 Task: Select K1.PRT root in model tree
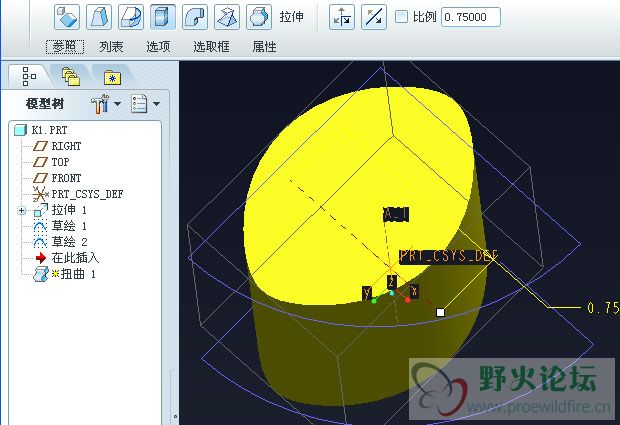[41, 130]
